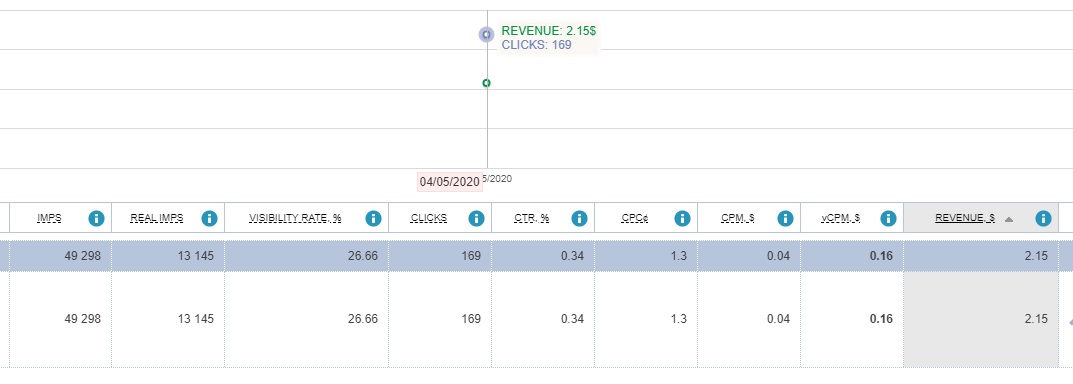Image resolution: width=1073 pixels, height=384 pixels.
Task: Open the CPC¢ column info icon
Action: coord(682,218)
